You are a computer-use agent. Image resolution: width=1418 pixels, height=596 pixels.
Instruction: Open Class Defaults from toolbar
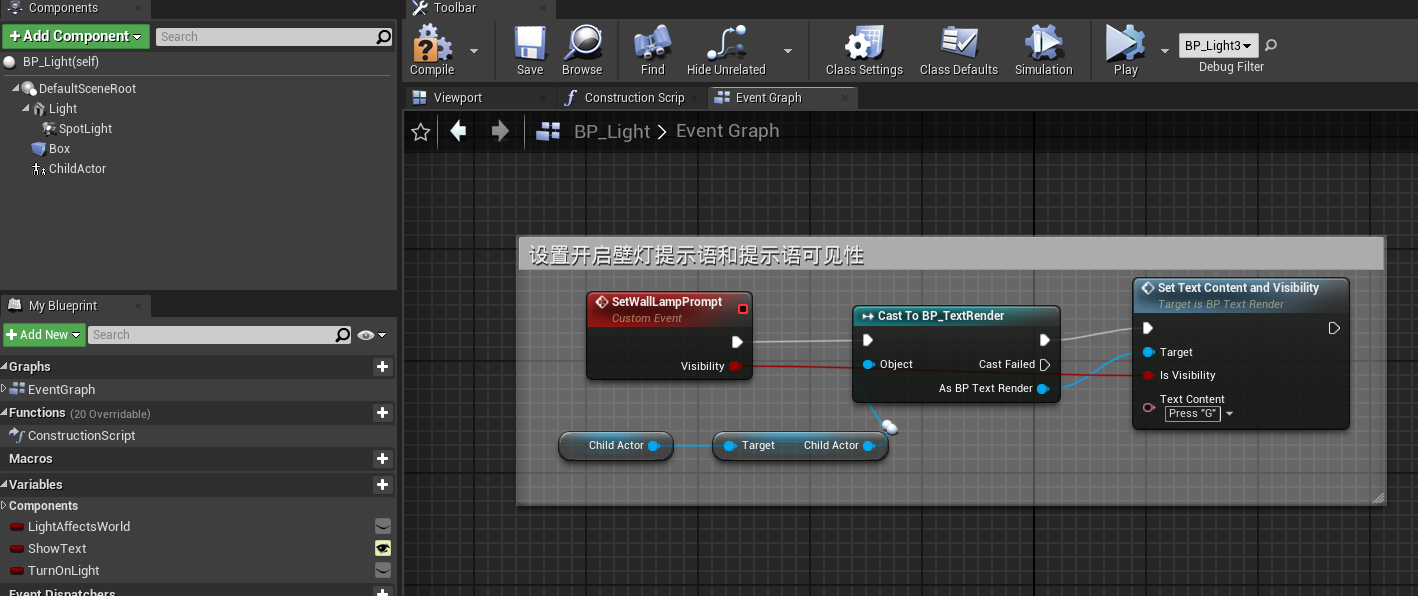pos(958,45)
